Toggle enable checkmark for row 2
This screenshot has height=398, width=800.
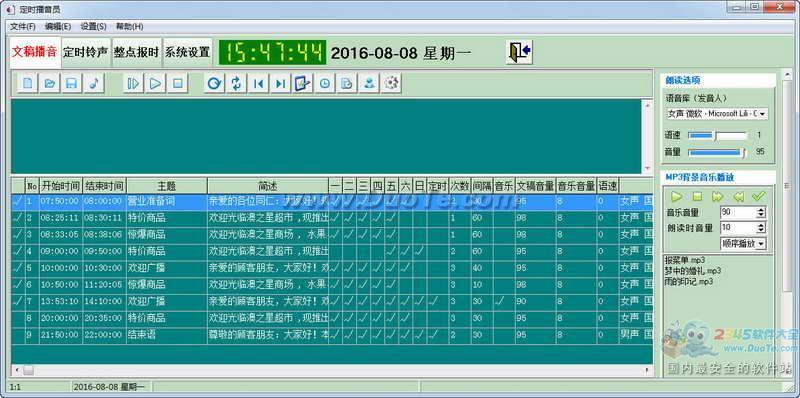pyautogui.click(x=18, y=218)
